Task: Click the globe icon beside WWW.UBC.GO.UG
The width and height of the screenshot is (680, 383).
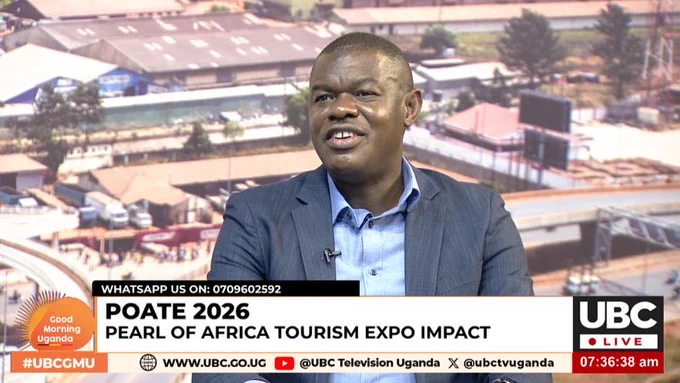Action: (148, 363)
